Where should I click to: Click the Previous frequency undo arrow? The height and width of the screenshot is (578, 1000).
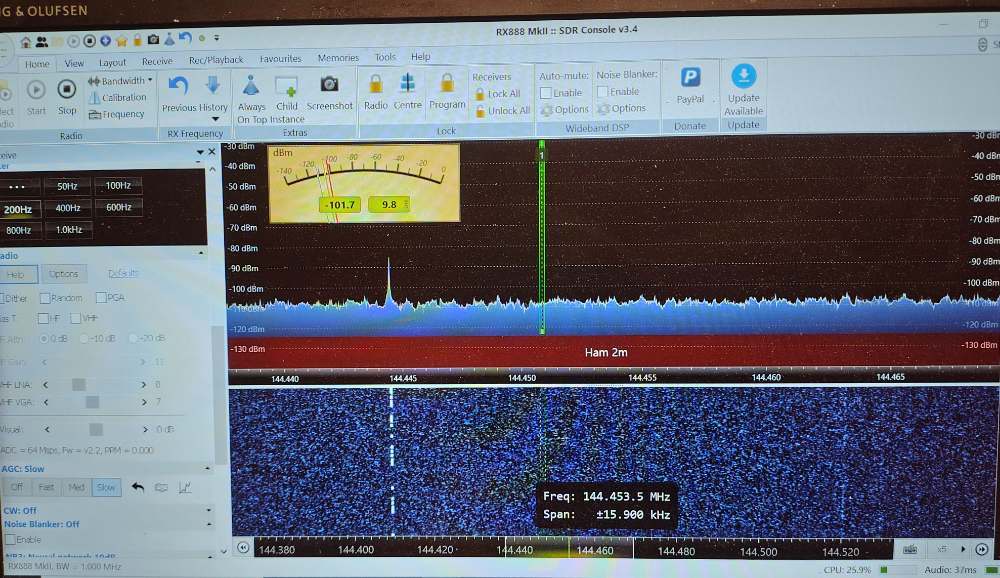179,86
